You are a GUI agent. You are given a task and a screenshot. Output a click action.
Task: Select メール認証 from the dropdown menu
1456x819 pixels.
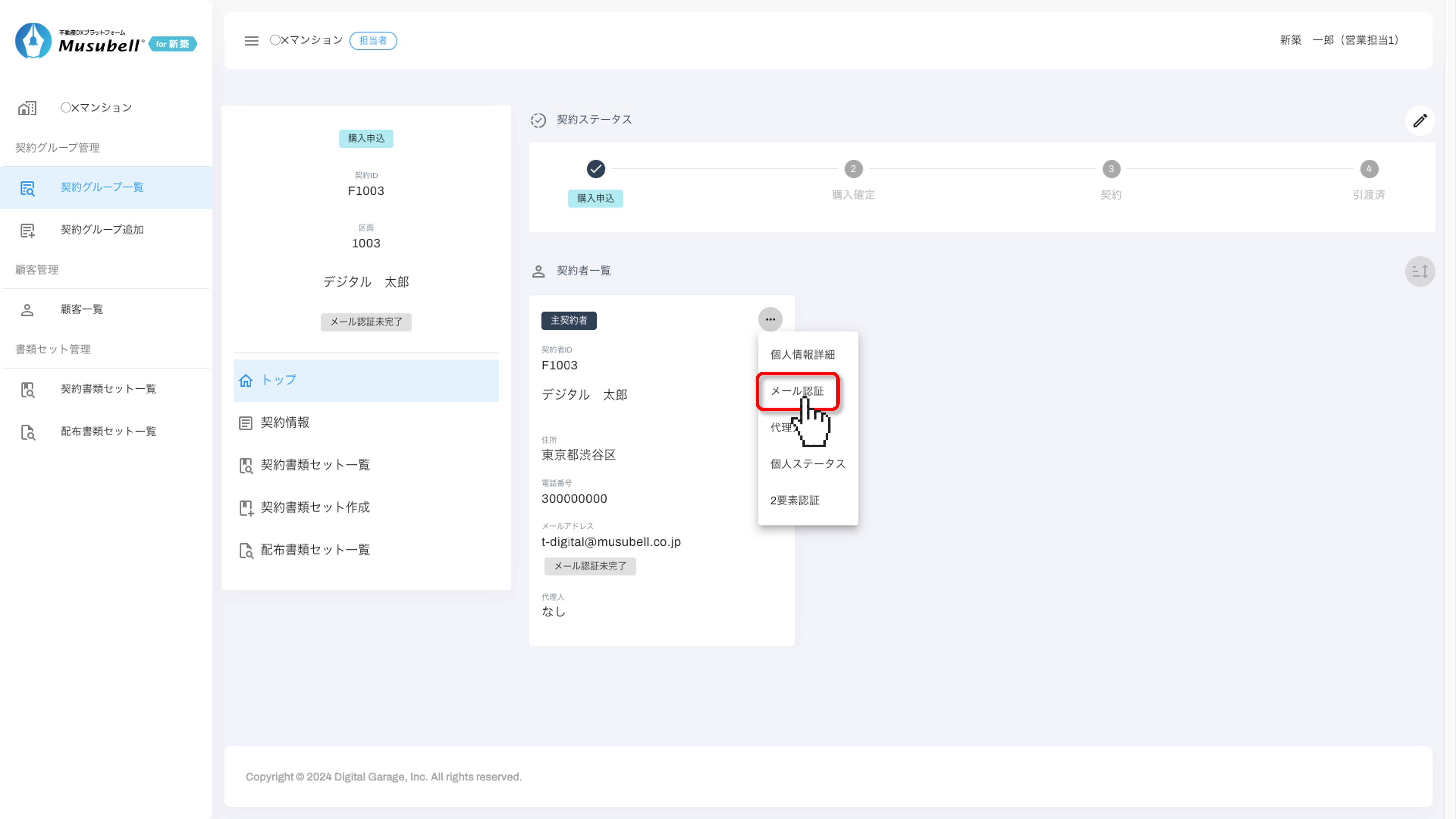pyautogui.click(x=796, y=391)
